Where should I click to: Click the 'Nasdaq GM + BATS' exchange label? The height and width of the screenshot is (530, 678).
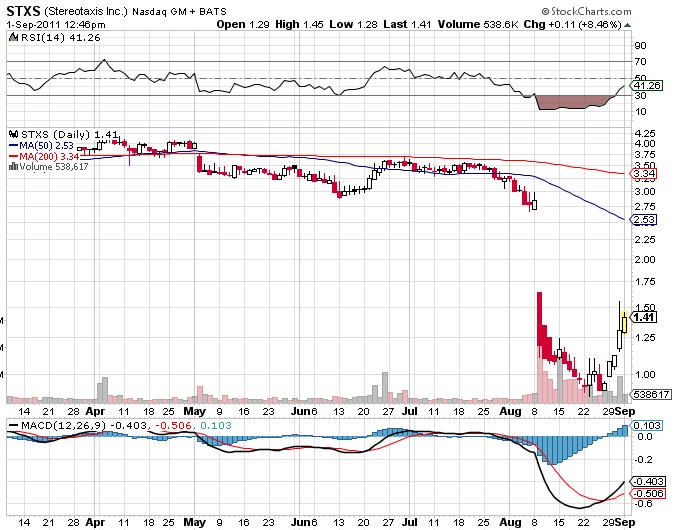(179, 12)
